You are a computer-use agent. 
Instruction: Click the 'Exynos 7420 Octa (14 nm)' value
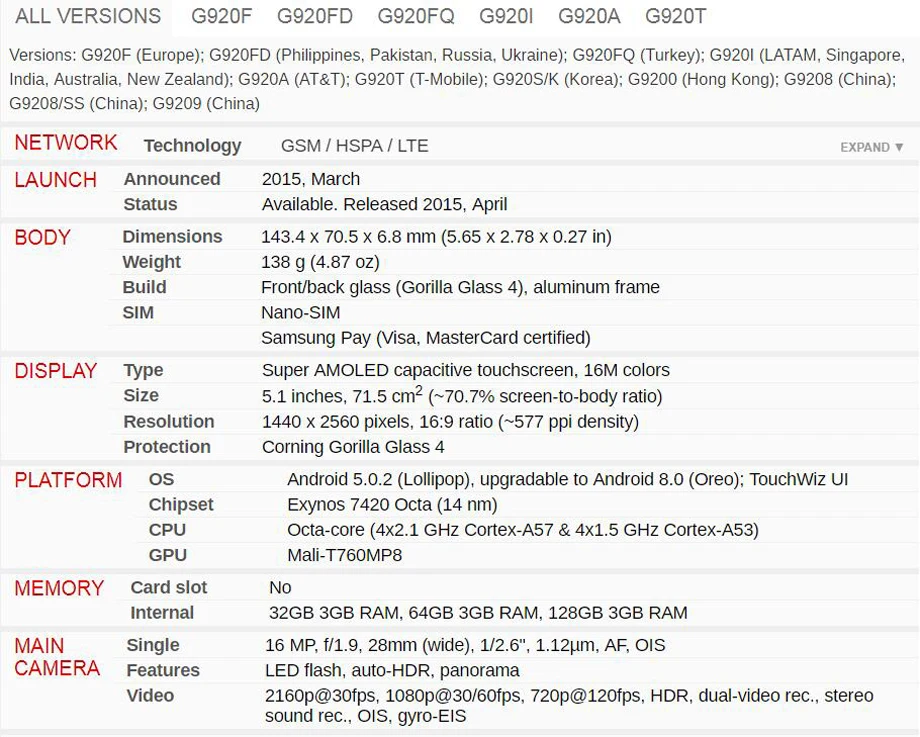click(x=393, y=505)
